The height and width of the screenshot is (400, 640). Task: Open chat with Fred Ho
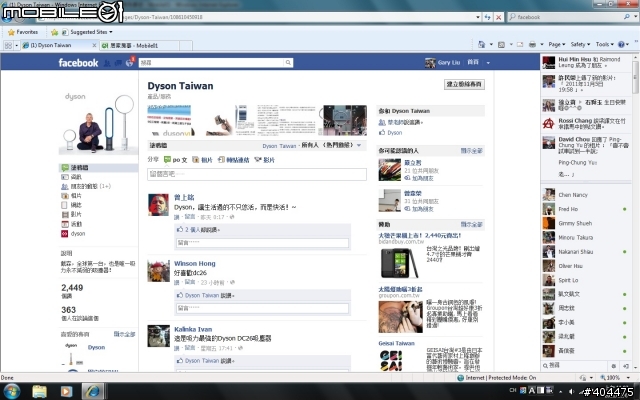click(585, 209)
